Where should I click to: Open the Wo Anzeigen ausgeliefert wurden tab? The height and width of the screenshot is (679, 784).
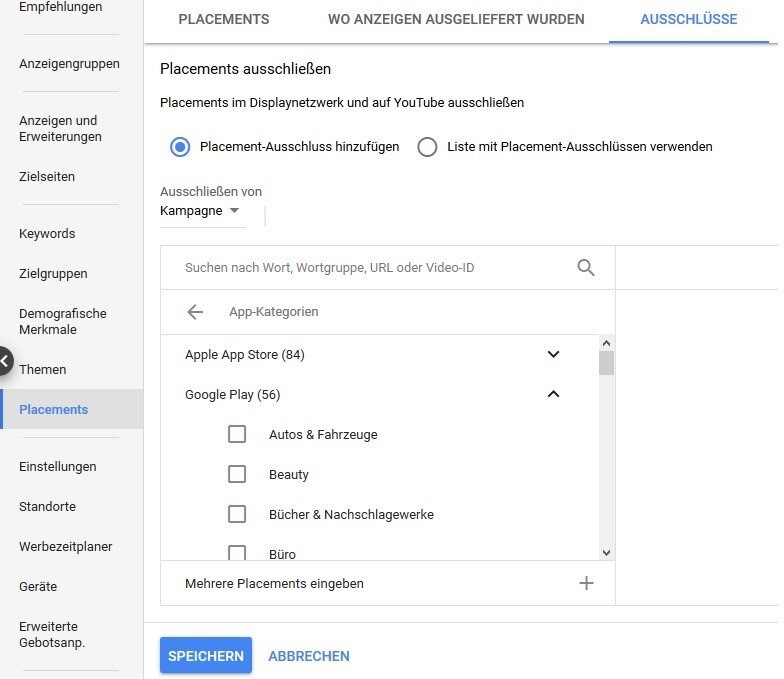456,20
